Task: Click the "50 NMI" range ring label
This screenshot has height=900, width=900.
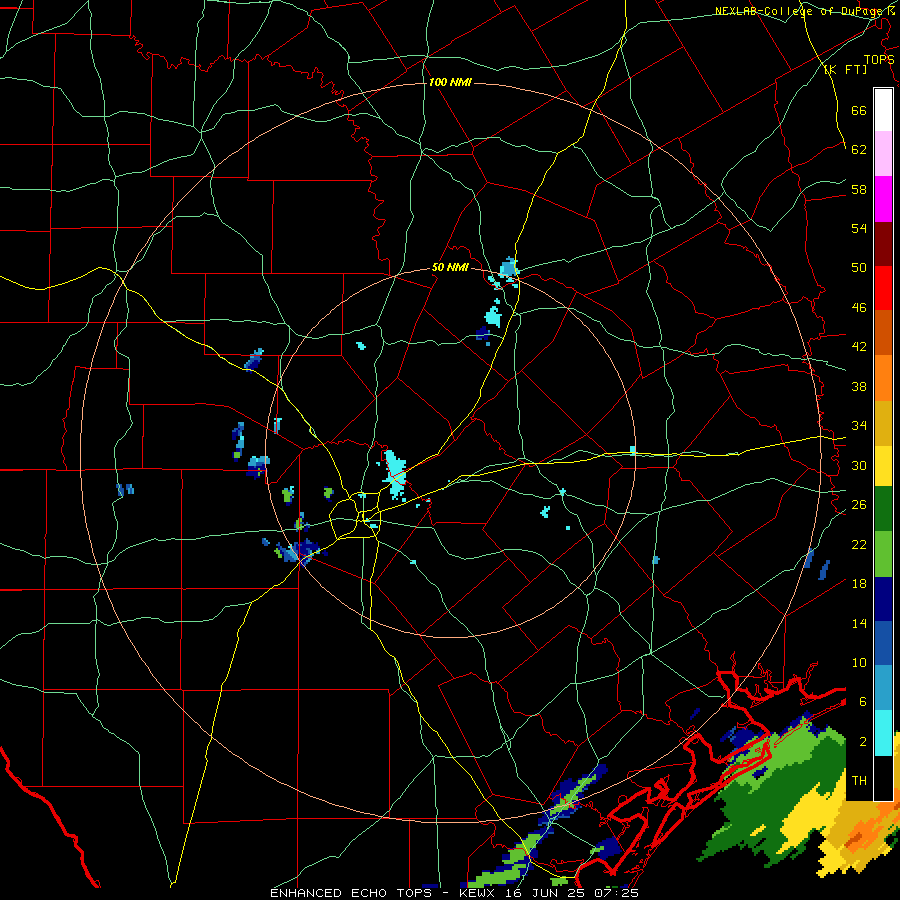Action: coord(450,267)
